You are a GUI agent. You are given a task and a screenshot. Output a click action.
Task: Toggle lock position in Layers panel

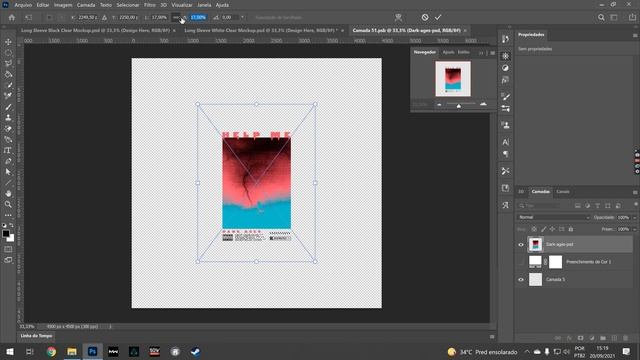point(552,229)
